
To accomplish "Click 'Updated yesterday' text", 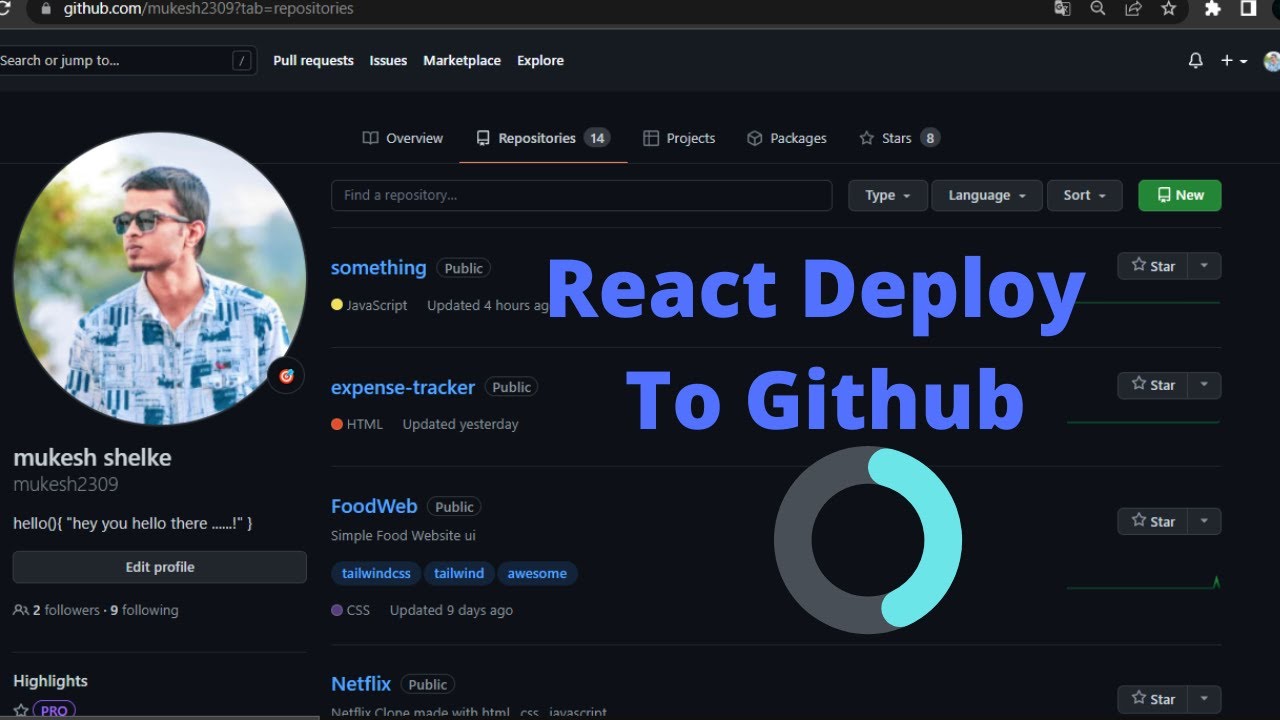I will click(x=460, y=424).
